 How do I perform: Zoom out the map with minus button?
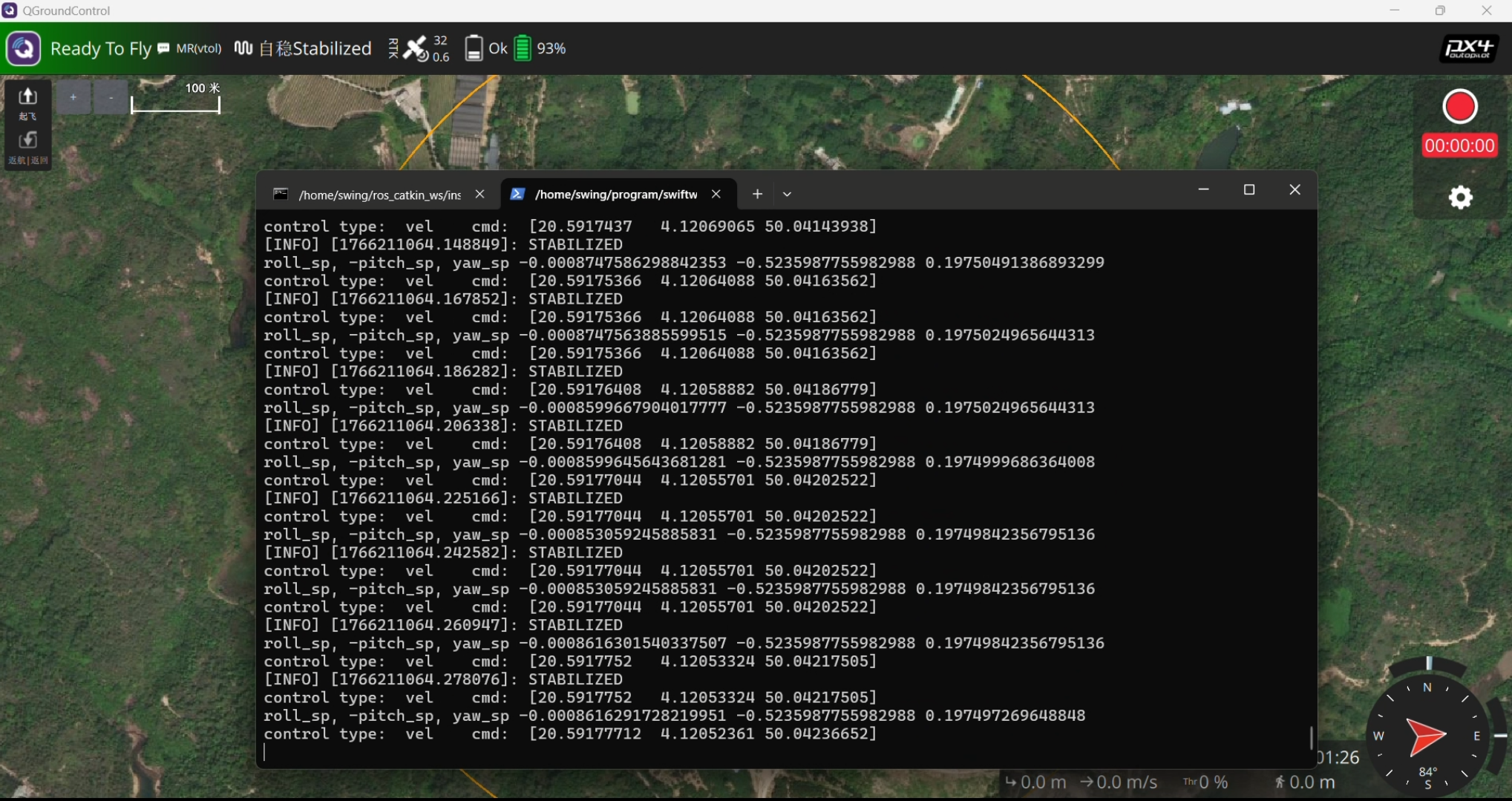[111, 97]
